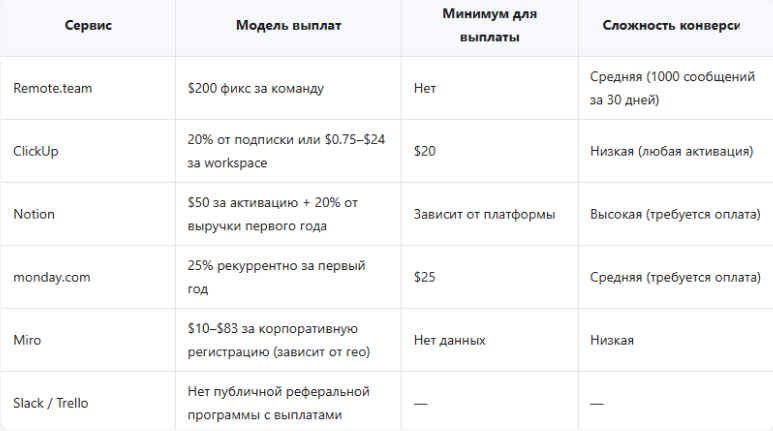Select the "Сложность конверсии" column header

point(672,25)
